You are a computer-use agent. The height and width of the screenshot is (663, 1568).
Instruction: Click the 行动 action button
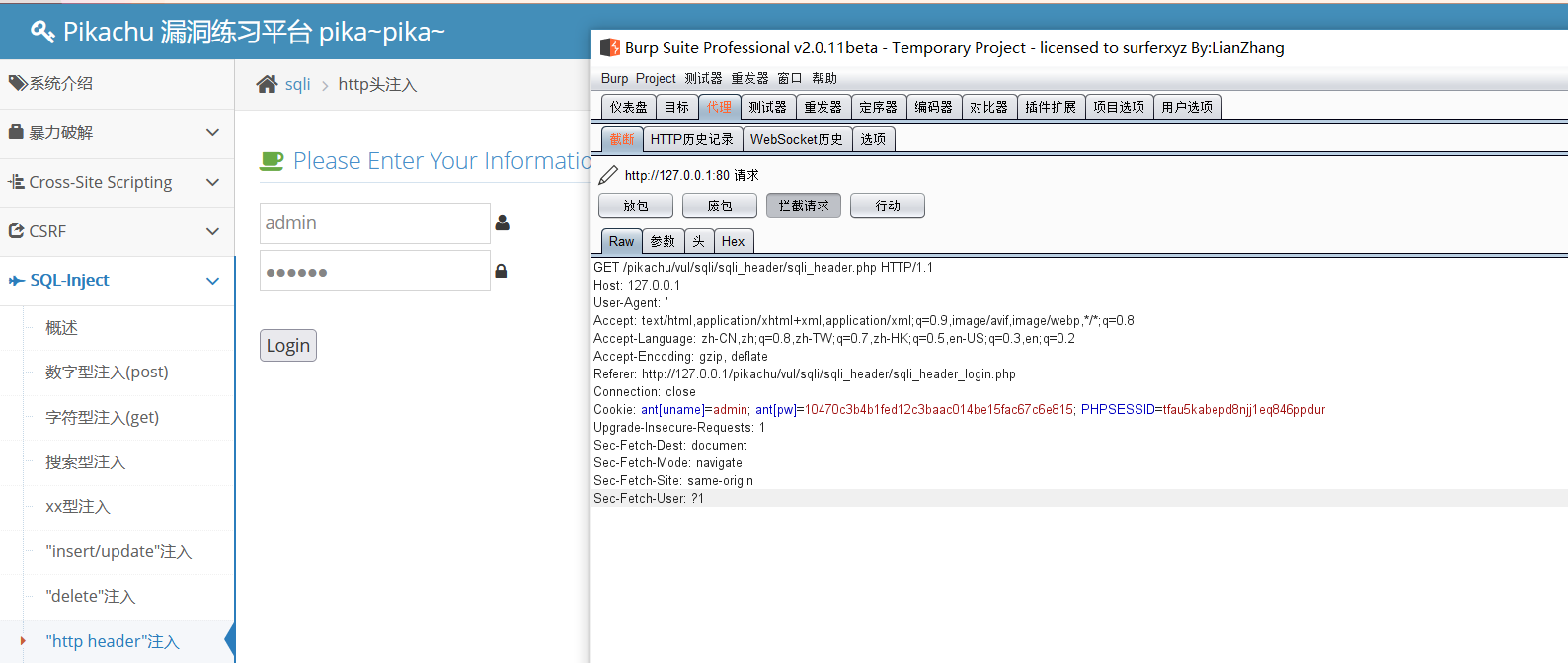[x=888, y=206]
